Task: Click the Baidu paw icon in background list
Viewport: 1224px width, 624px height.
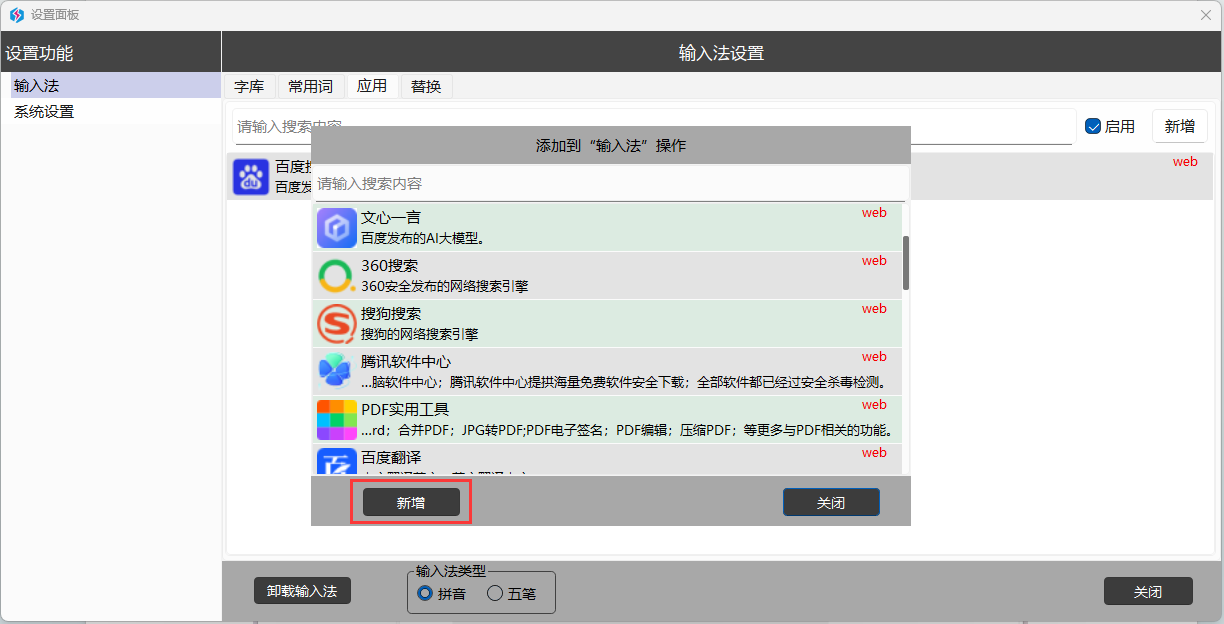Action: [251, 177]
